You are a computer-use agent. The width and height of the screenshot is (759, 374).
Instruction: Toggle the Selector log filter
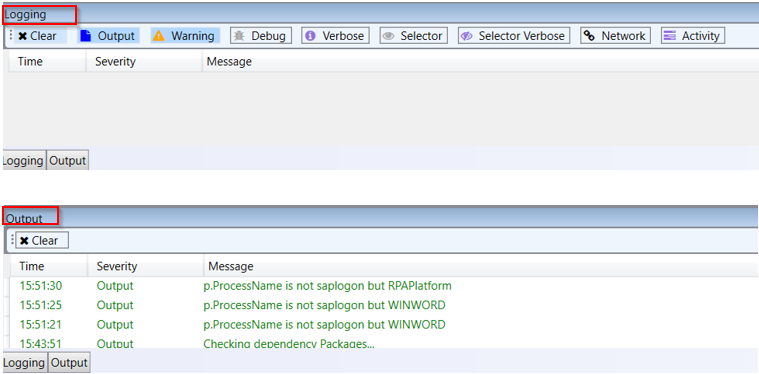[x=413, y=36]
